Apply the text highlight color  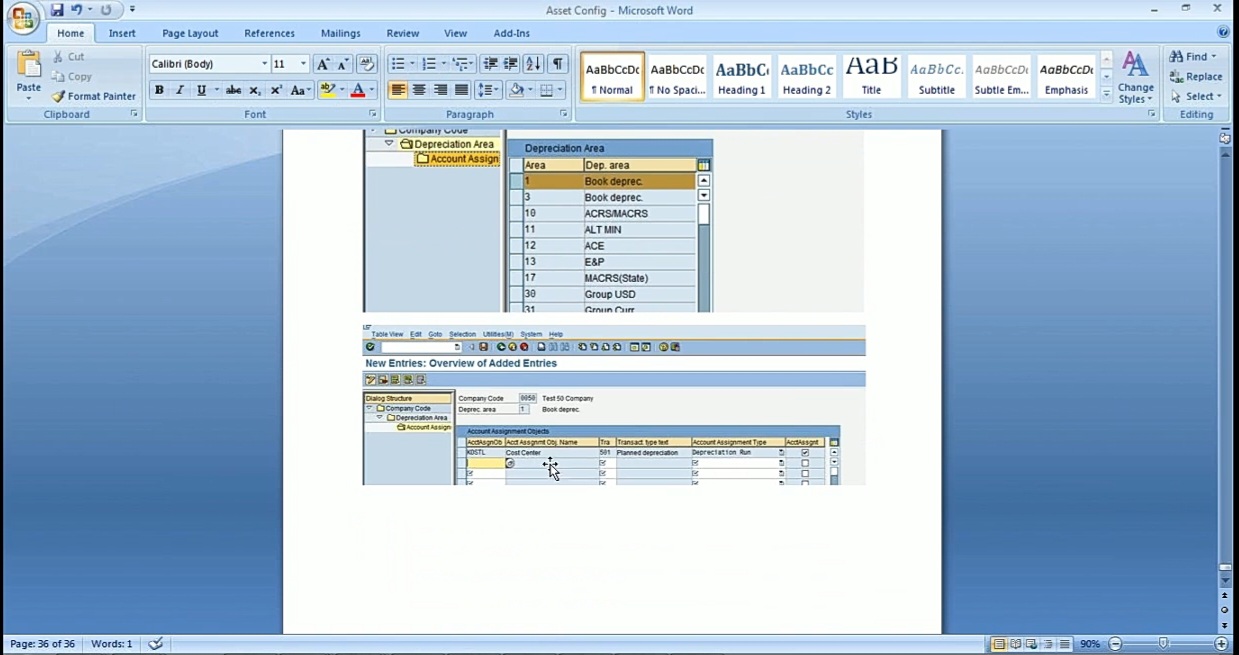[327, 90]
